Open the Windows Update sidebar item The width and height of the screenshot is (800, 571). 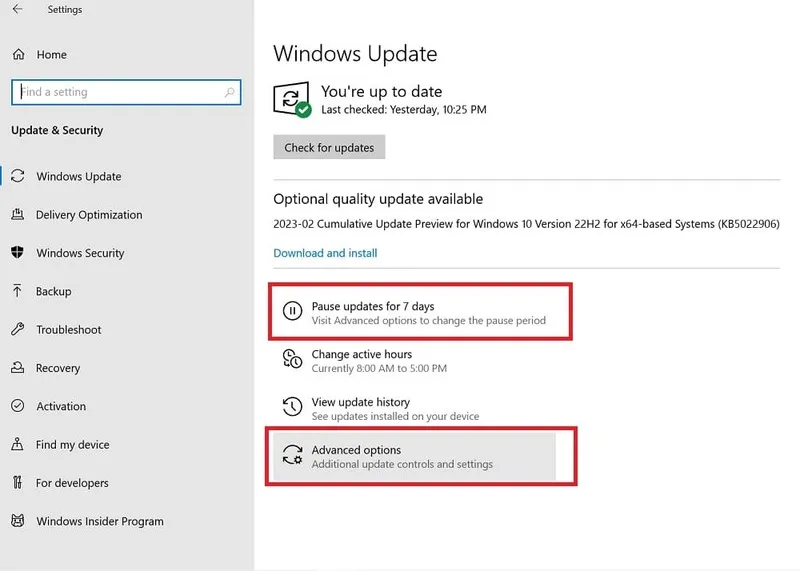click(78, 177)
